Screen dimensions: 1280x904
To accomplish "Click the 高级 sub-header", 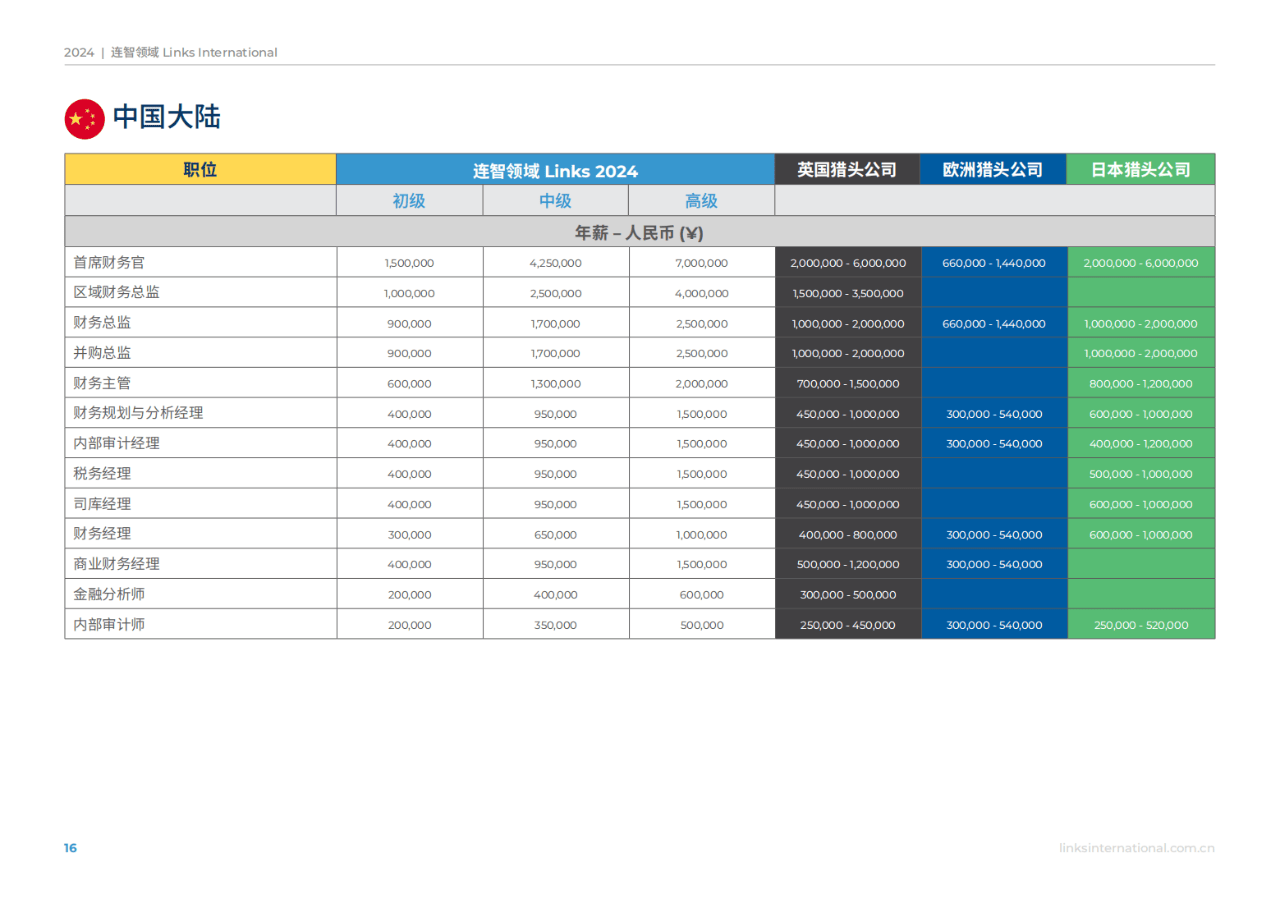I will [x=701, y=200].
